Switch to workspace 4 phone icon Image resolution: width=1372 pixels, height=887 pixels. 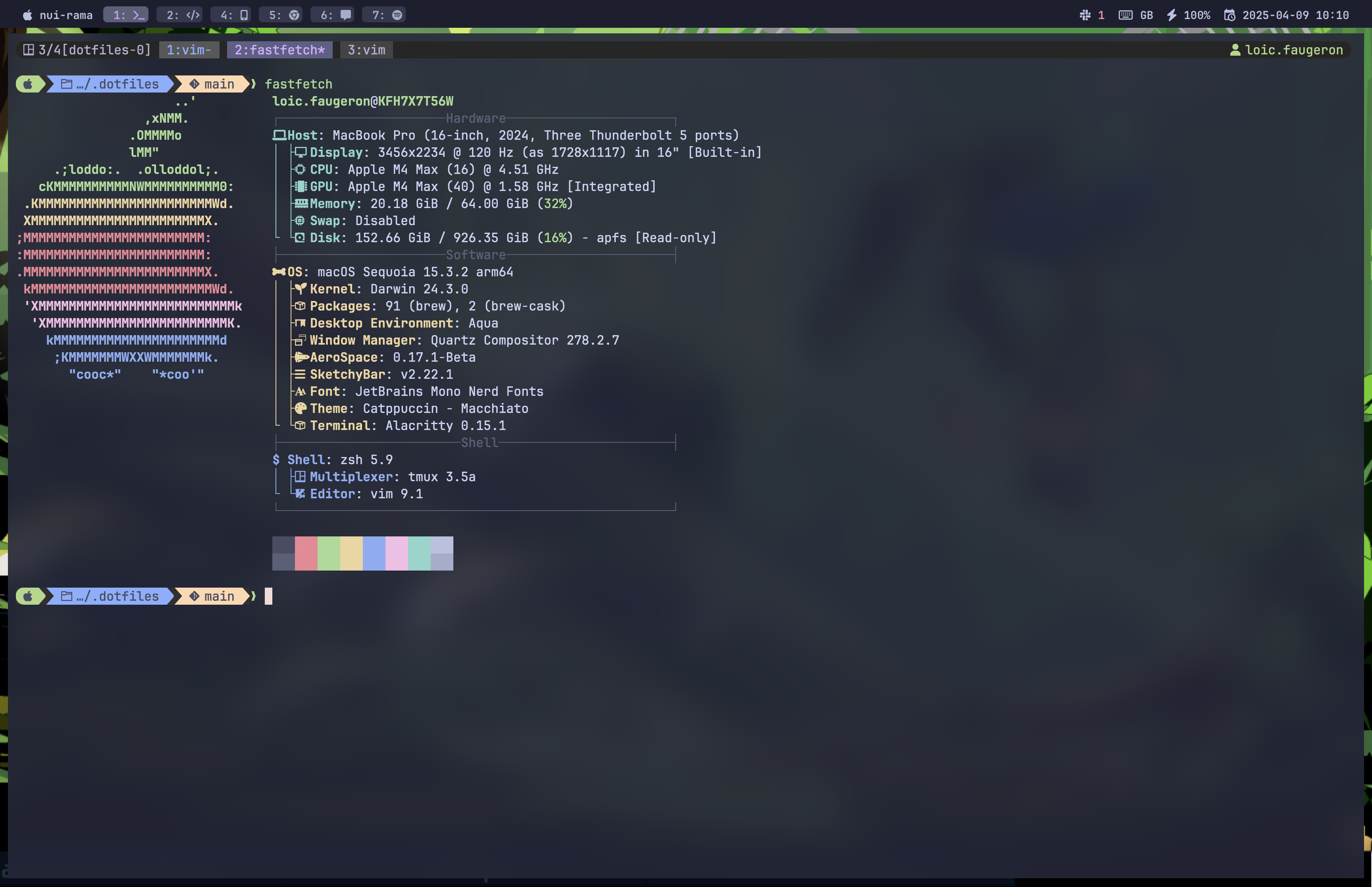click(231, 15)
